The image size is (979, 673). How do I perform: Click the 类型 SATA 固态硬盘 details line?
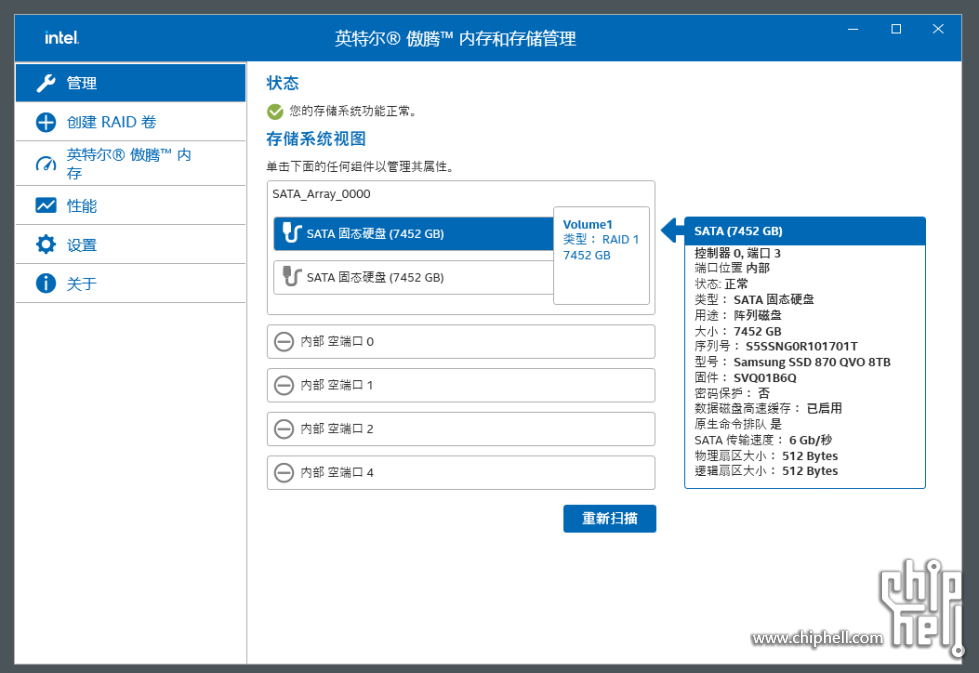754,300
